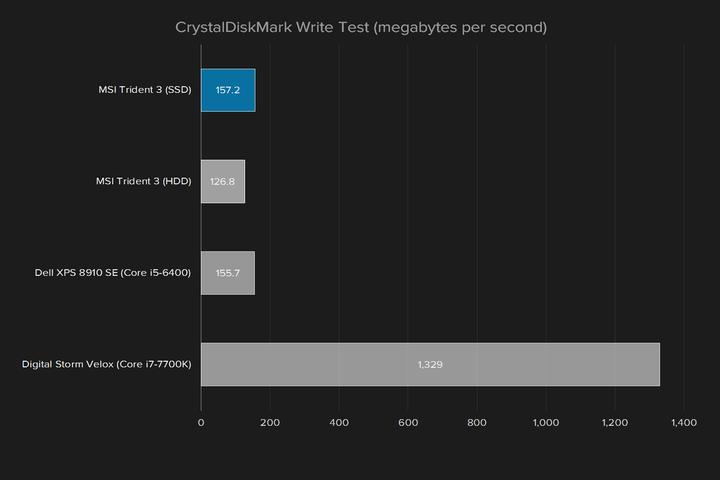The width and height of the screenshot is (720, 480).
Task: Select the 155.7 value label
Action: [228, 272]
